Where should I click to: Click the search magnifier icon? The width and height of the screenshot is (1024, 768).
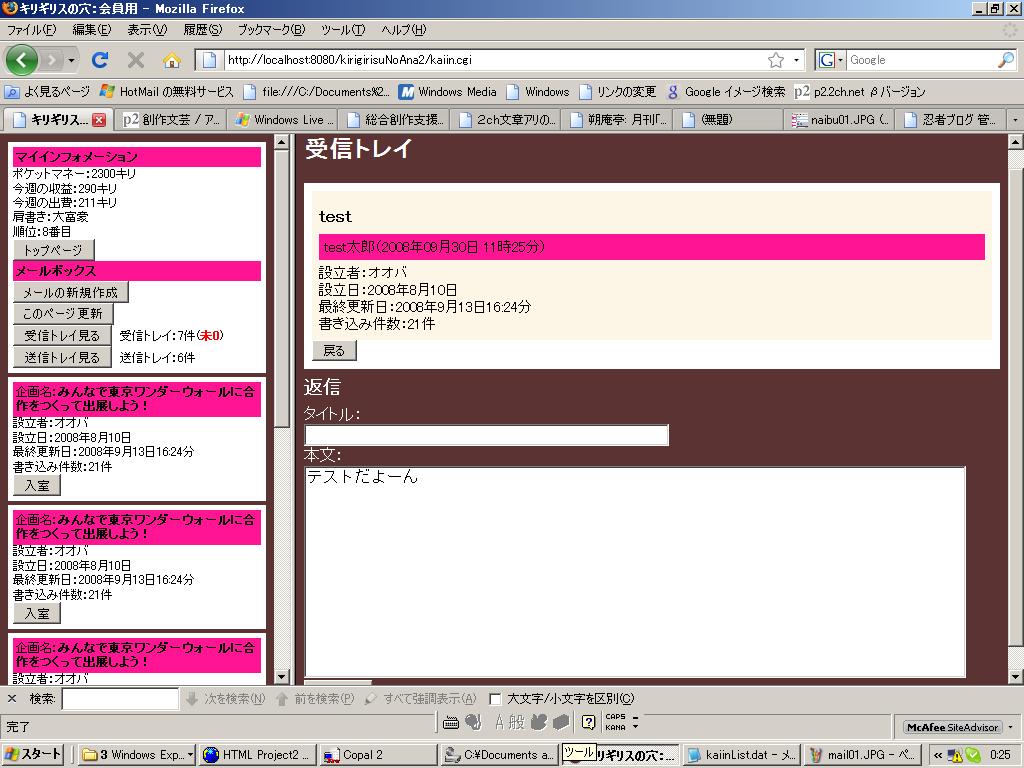coord(1006,60)
